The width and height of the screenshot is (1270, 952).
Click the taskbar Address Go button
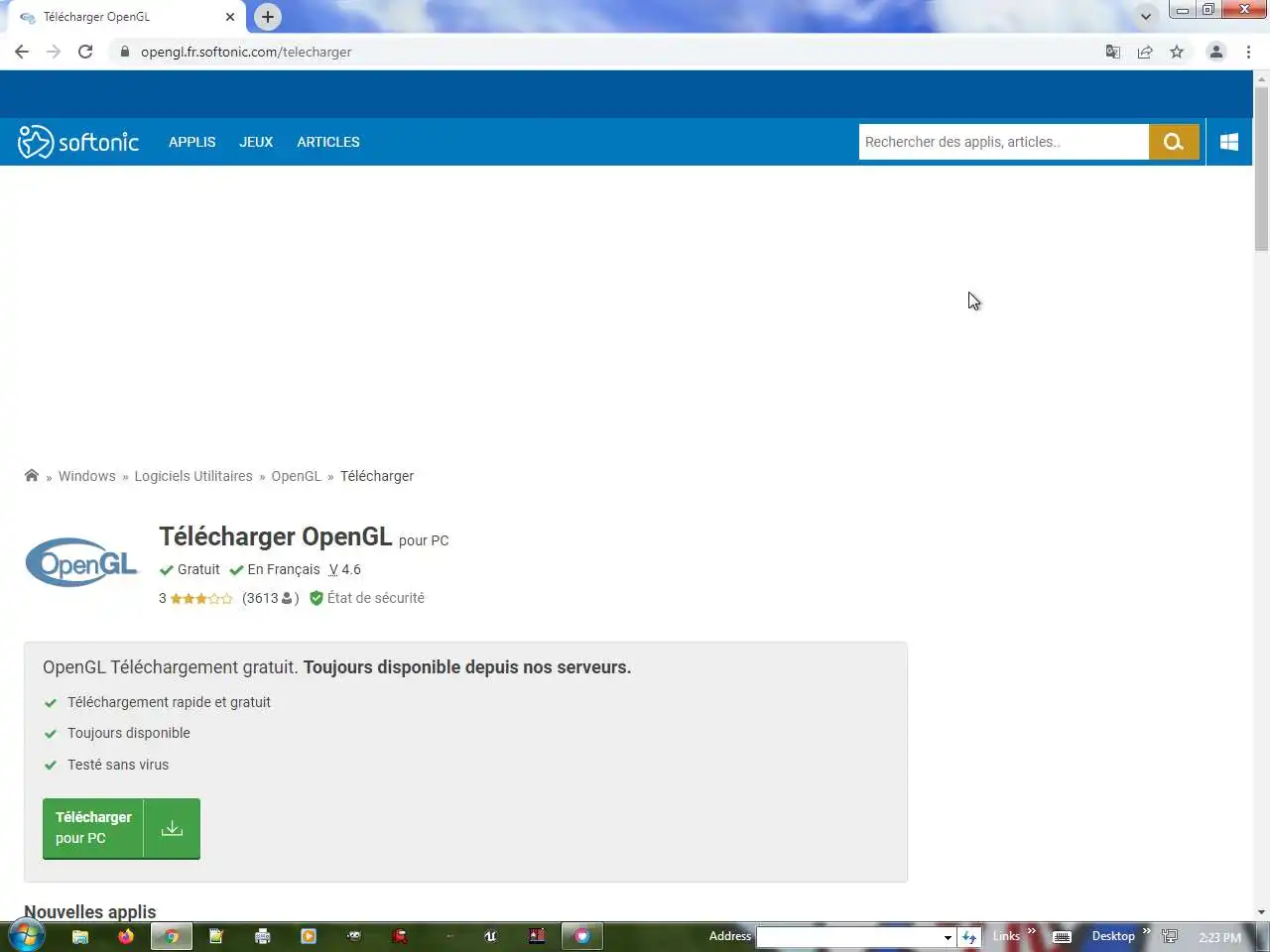coord(969,937)
